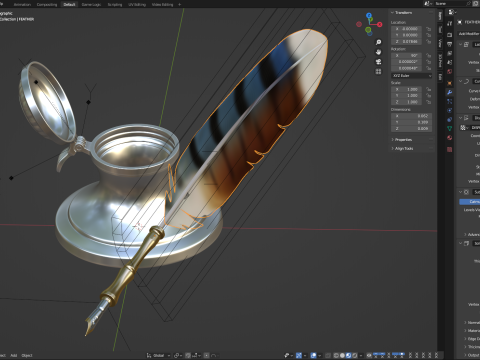Open the Object Constraints tab icon
Viewport: 480px width, 360px height.
pos(449,119)
